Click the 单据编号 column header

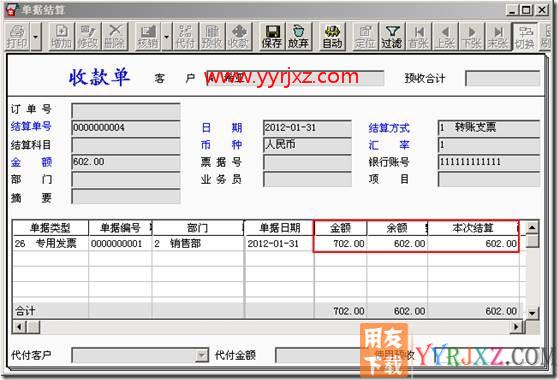(x=120, y=228)
